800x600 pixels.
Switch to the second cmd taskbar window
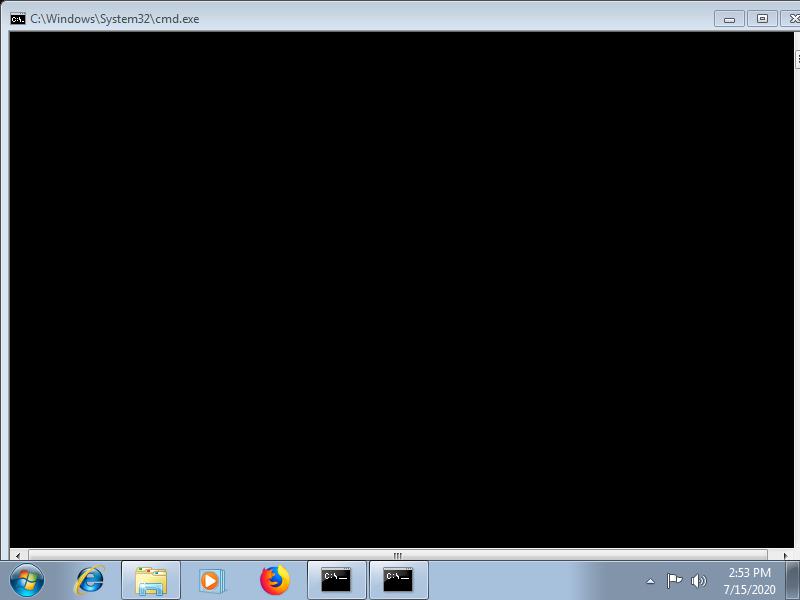[x=398, y=581]
